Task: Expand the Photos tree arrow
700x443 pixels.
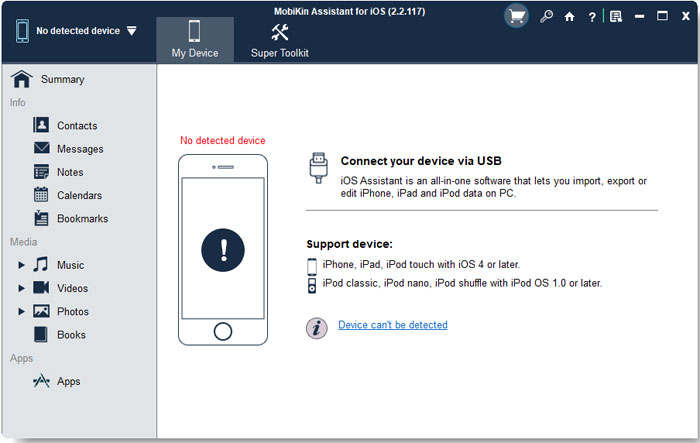Action: click(21, 311)
